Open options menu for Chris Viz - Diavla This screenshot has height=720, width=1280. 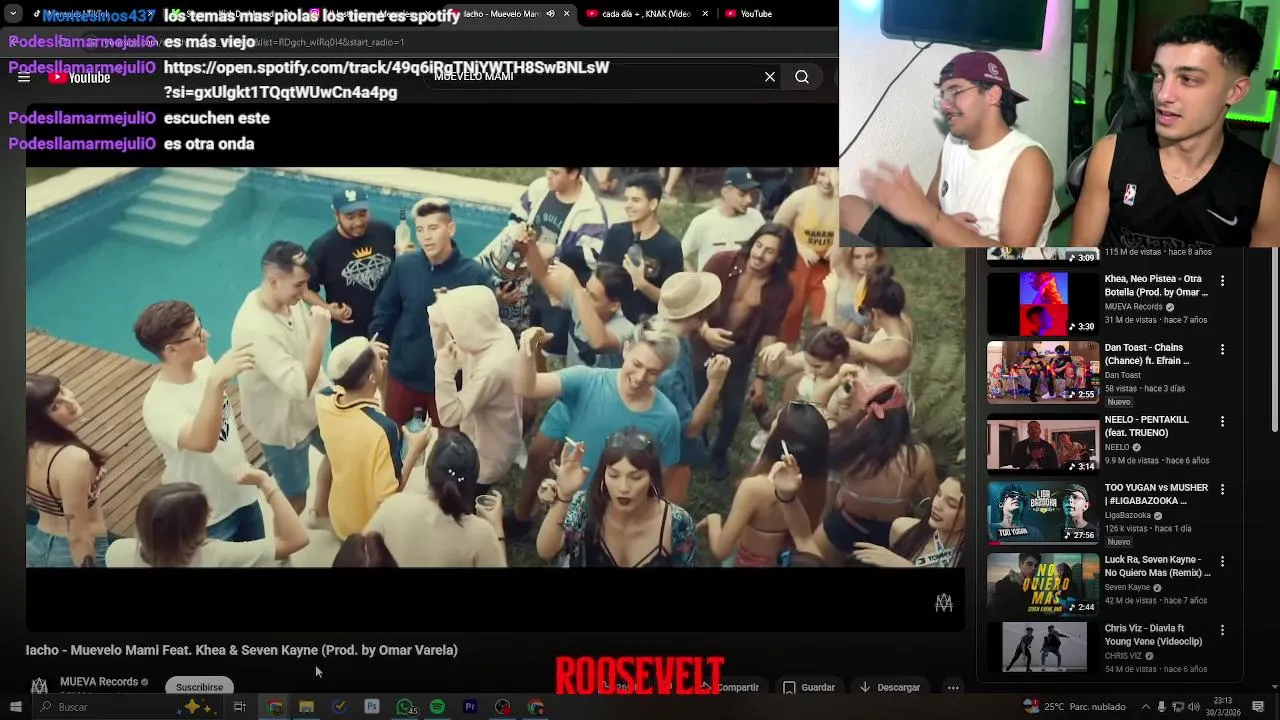pos(1222,630)
